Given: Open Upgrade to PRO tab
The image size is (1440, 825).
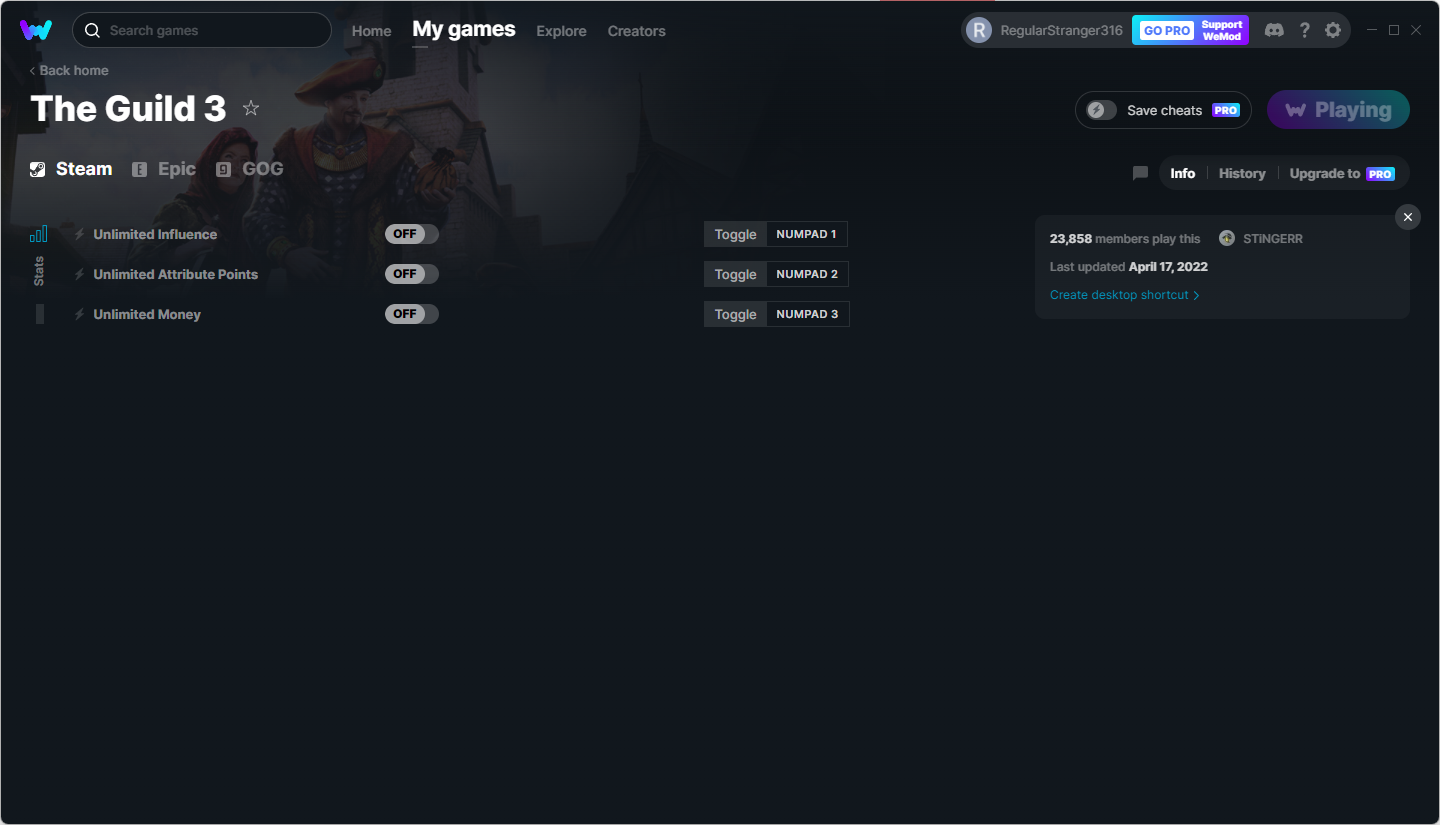Looking at the screenshot, I should [1342, 173].
